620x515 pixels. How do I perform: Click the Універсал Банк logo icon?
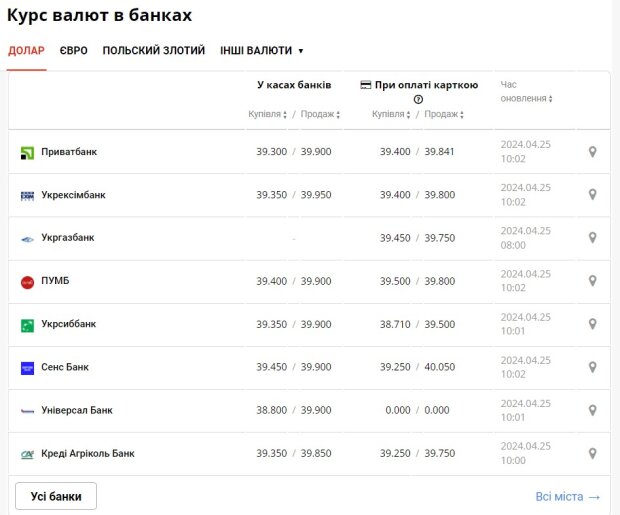click(27, 411)
